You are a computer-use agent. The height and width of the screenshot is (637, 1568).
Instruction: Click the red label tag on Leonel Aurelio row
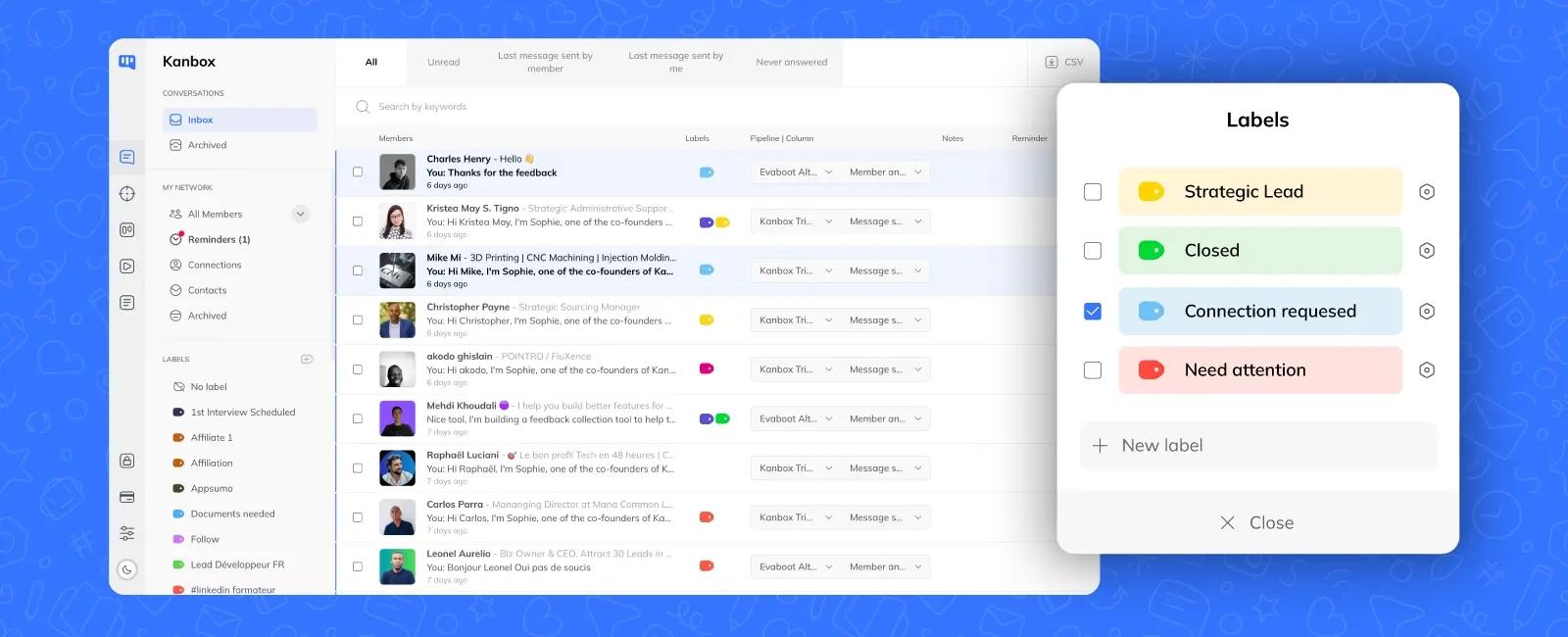coord(707,566)
